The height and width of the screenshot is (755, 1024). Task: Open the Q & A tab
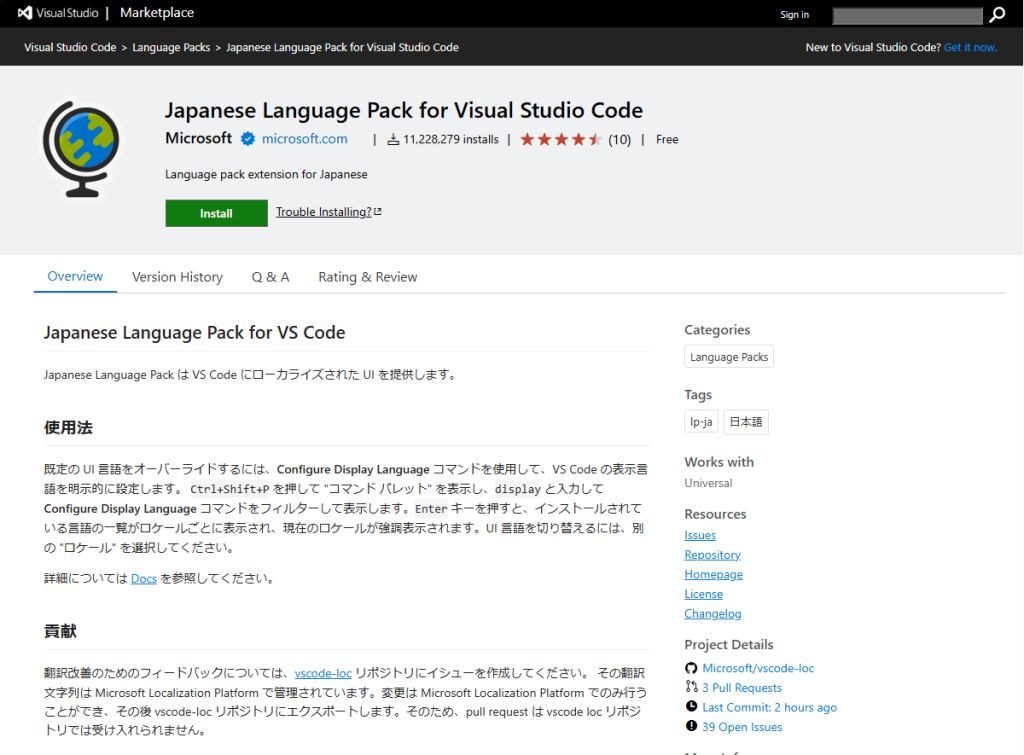[270, 277]
